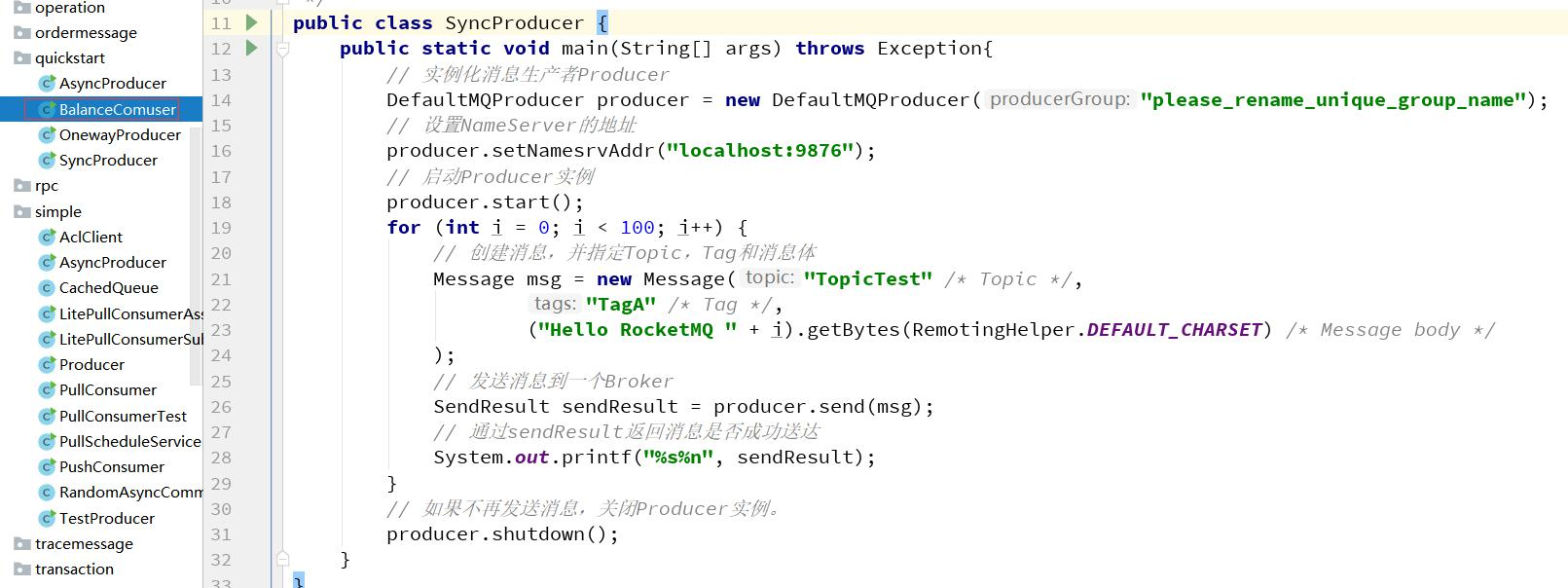The width and height of the screenshot is (1568, 588).
Task: Open SyncProducer in the project tree
Action: pyautogui.click(x=108, y=161)
